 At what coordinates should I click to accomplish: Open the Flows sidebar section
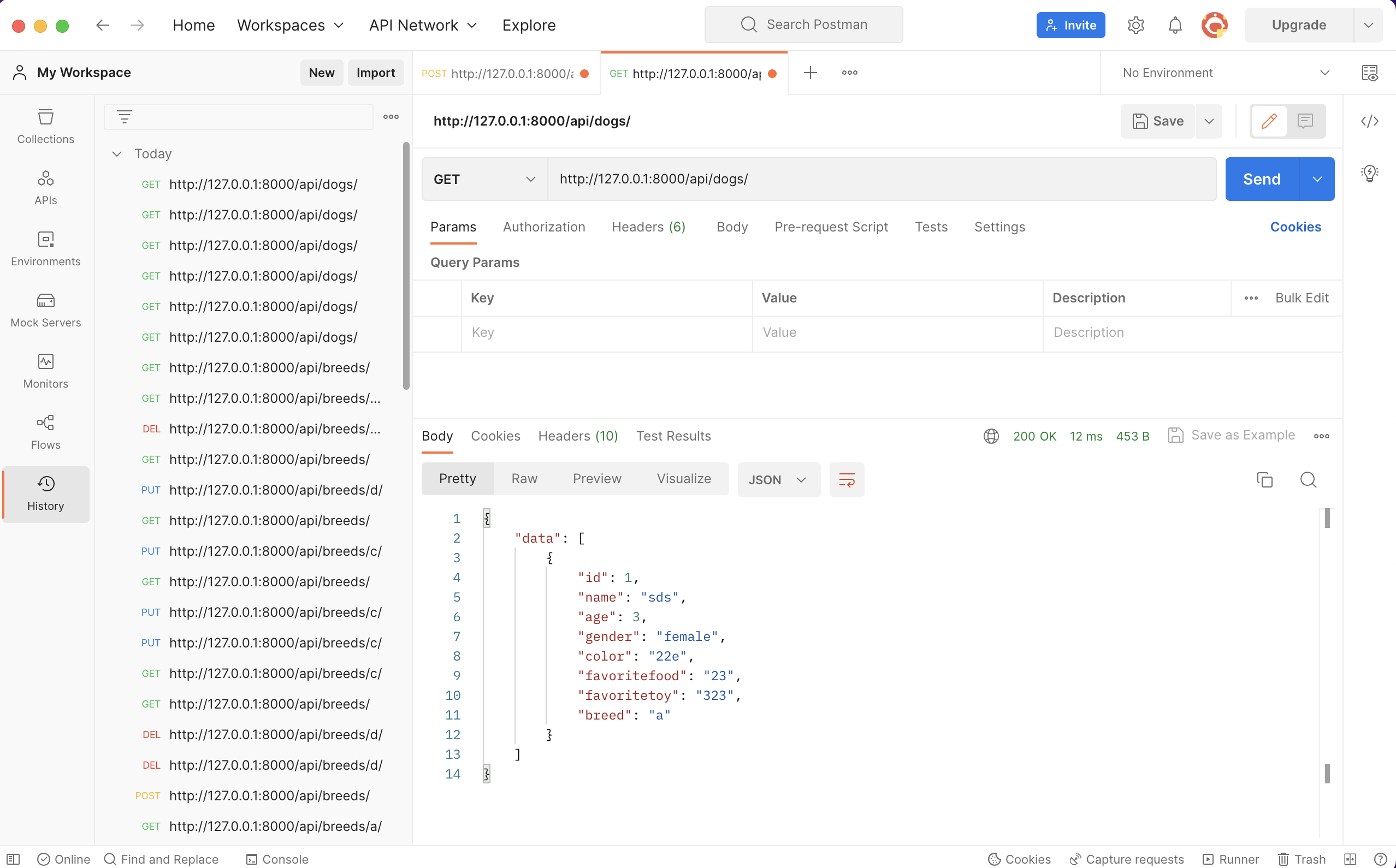45,432
